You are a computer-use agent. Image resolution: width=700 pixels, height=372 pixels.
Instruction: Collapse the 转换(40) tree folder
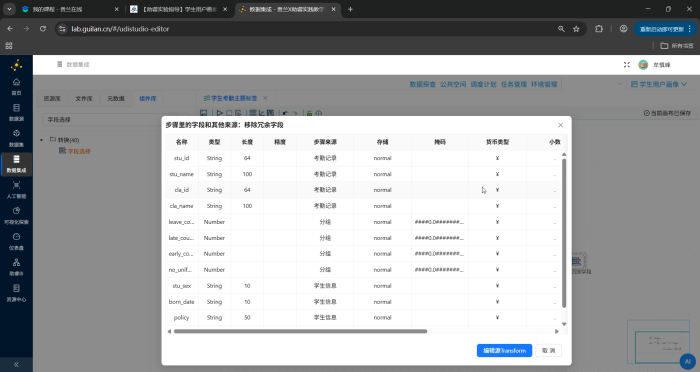[42, 140]
